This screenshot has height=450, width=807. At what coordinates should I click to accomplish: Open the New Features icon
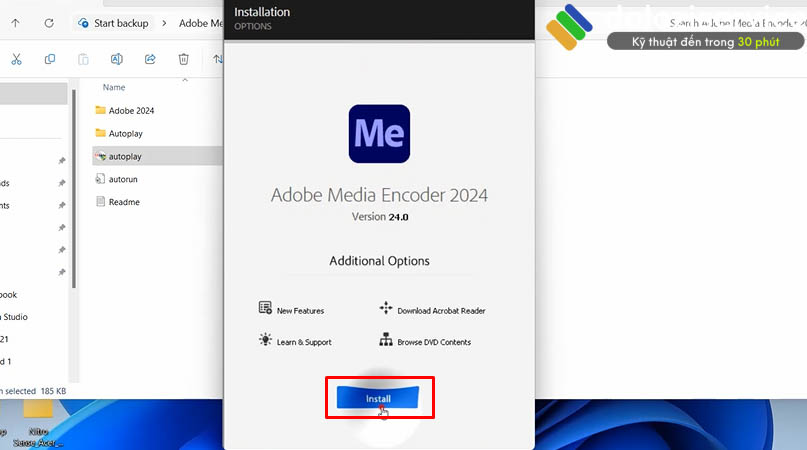tap(265, 308)
